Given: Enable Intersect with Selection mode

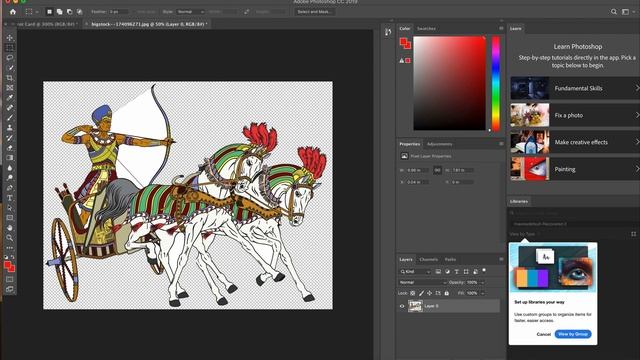Looking at the screenshot, I should coord(80,12).
